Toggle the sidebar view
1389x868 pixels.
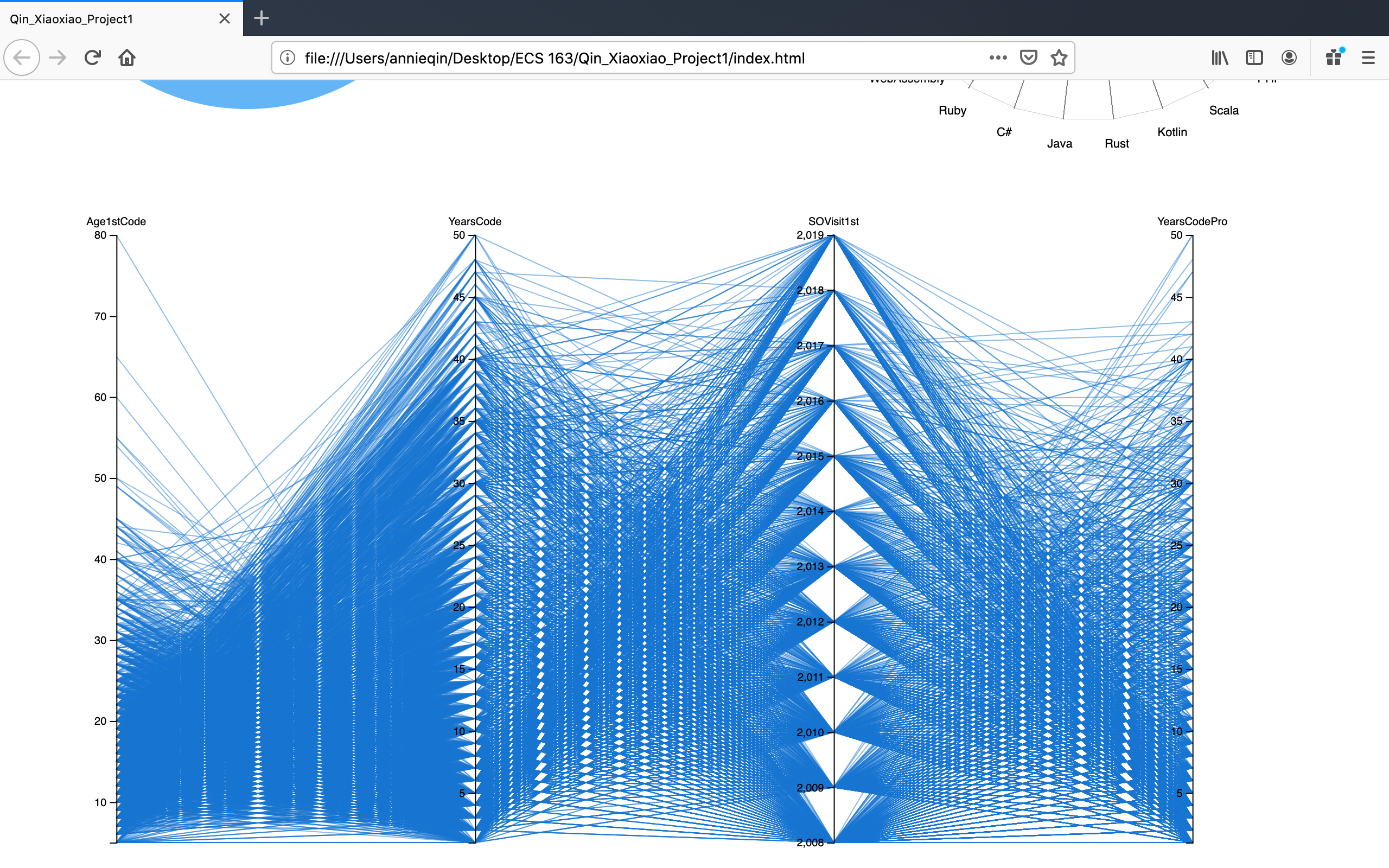pyautogui.click(x=1254, y=58)
